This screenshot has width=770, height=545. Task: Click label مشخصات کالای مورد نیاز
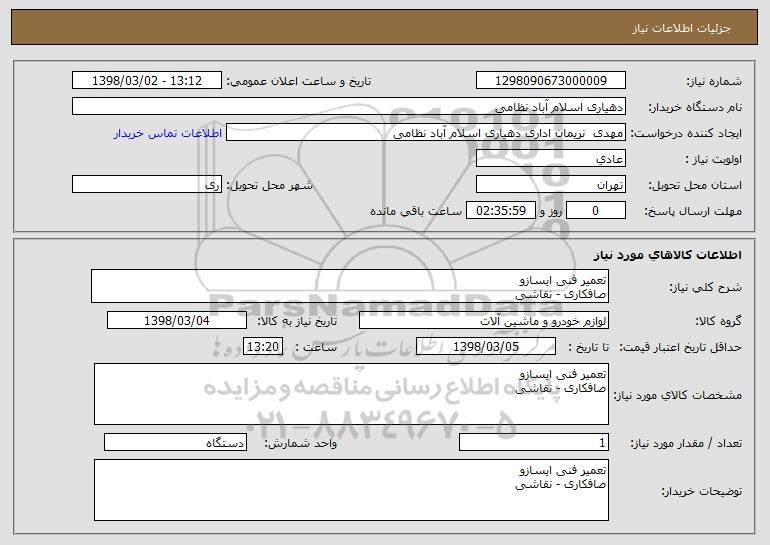pos(678,395)
